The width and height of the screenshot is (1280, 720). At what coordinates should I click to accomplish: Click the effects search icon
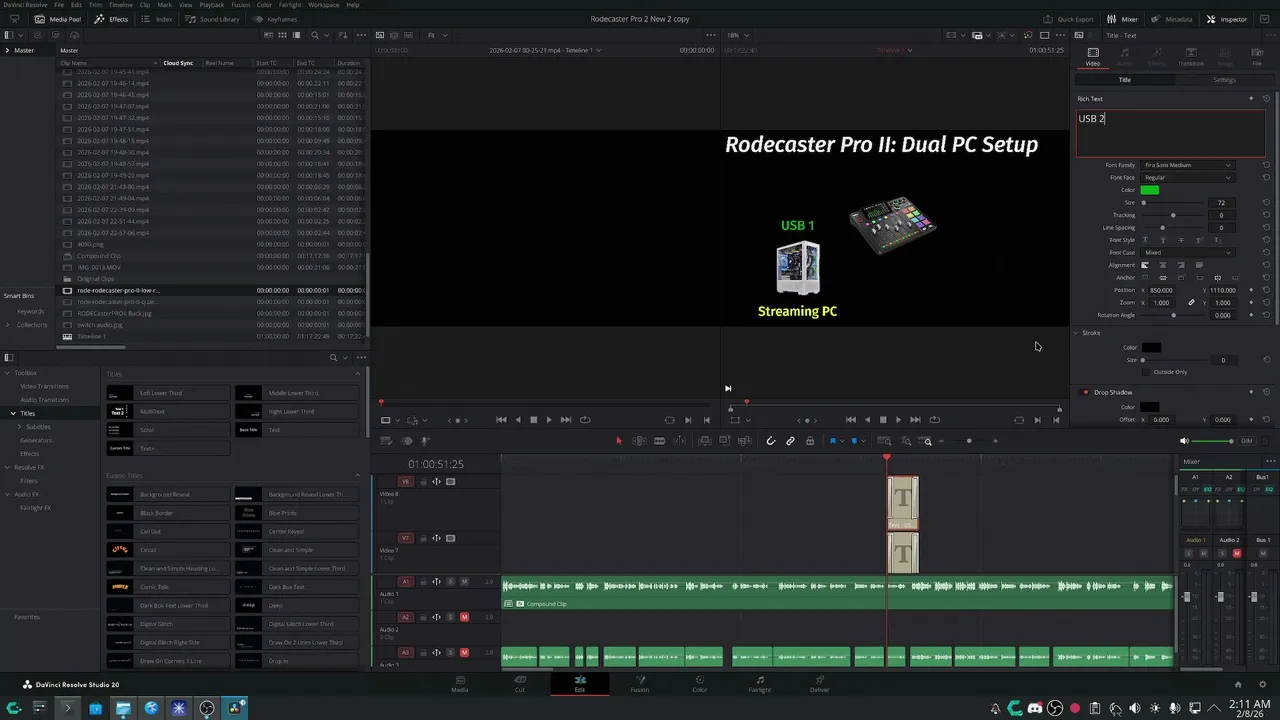tap(334, 358)
